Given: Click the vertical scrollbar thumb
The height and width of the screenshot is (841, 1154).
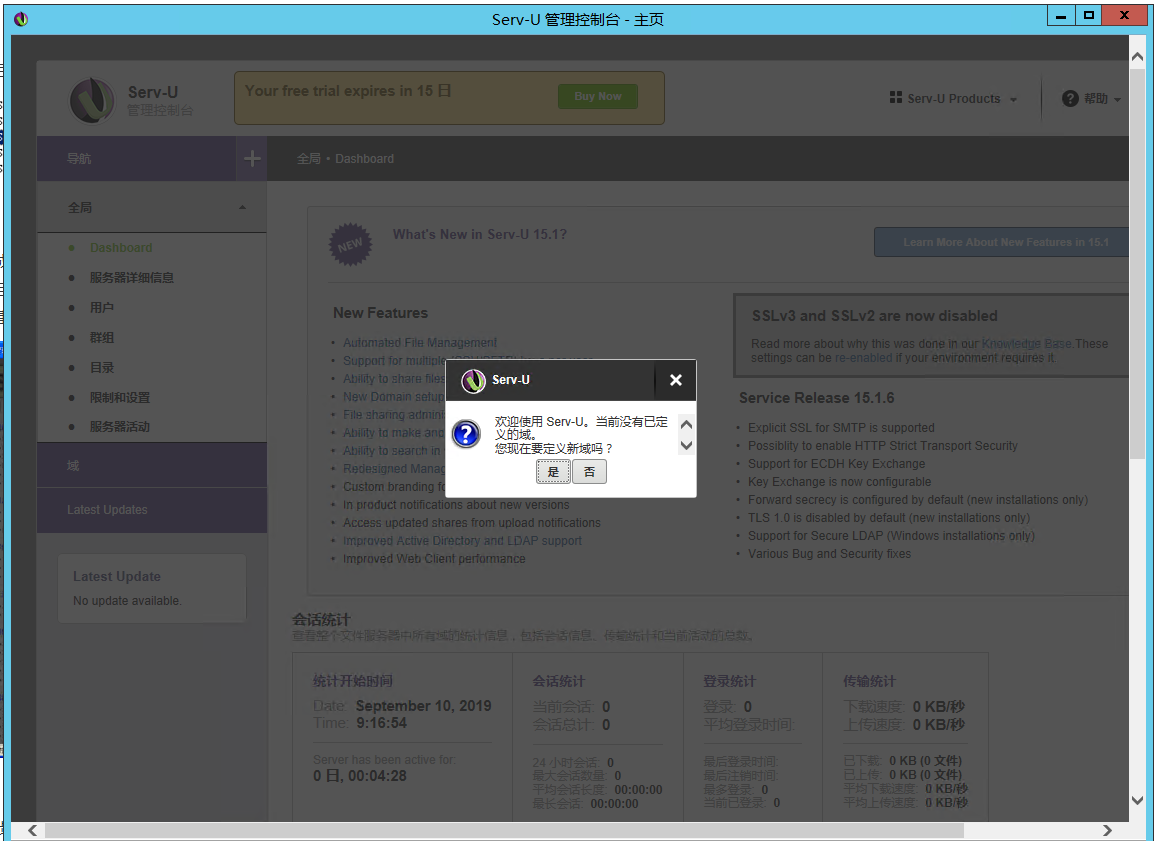Looking at the screenshot, I should pyautogui.click(x=1137, y=264).
